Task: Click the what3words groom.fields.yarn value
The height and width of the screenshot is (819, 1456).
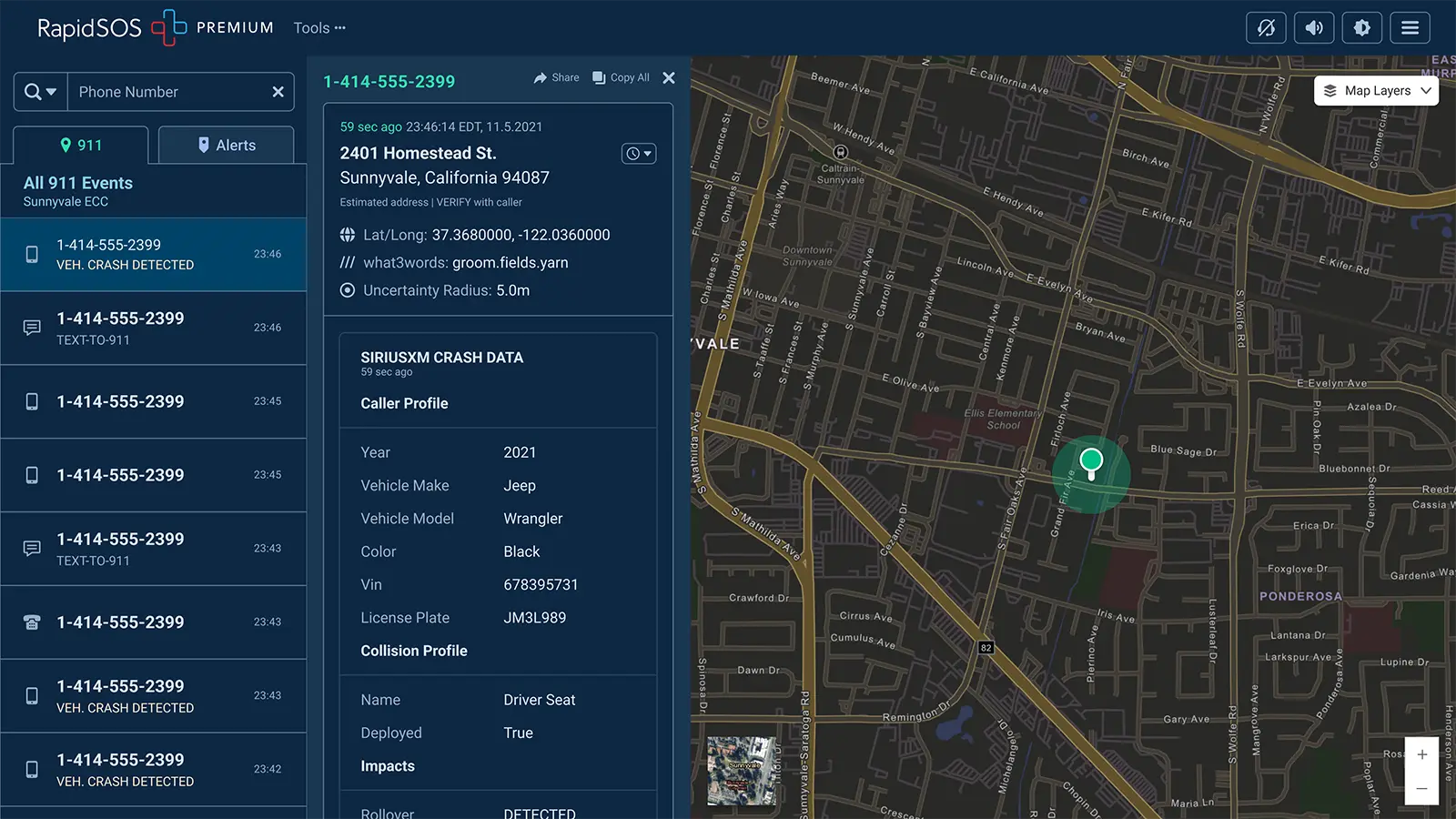Action: 510,263
